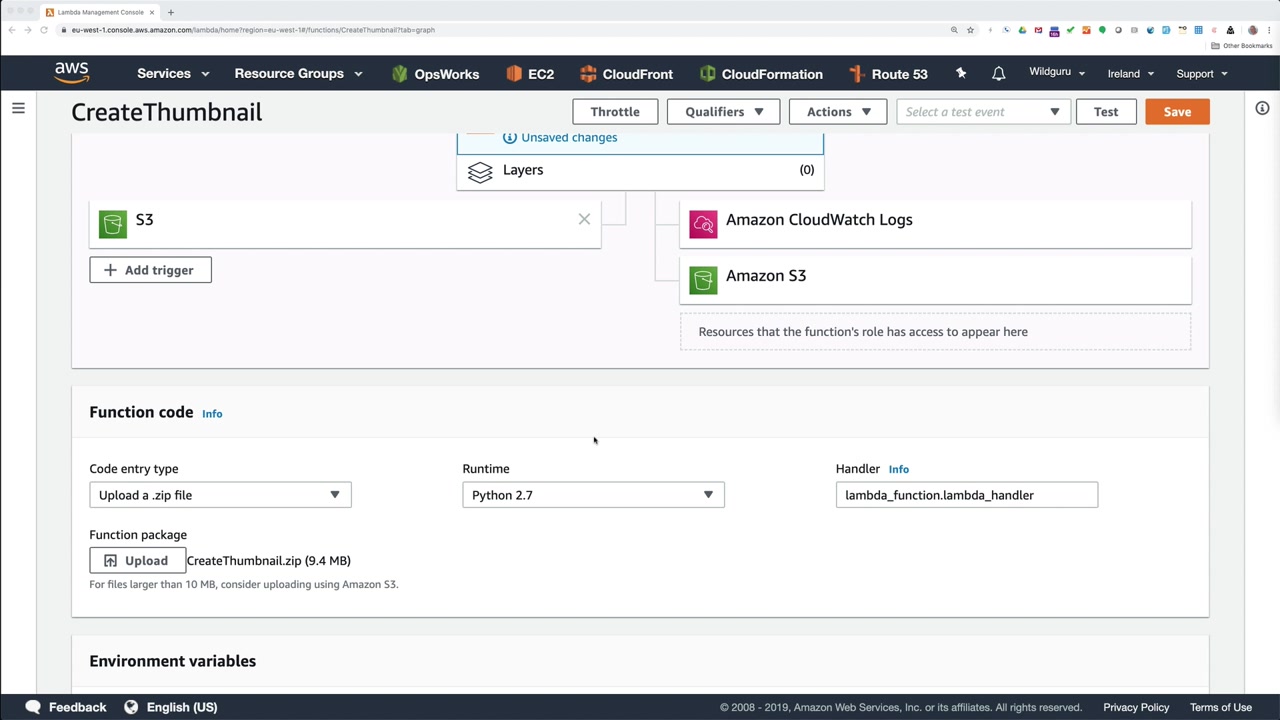1280x720 pixels.
Task: Click the language globe icon
Action: coord(131,707)
